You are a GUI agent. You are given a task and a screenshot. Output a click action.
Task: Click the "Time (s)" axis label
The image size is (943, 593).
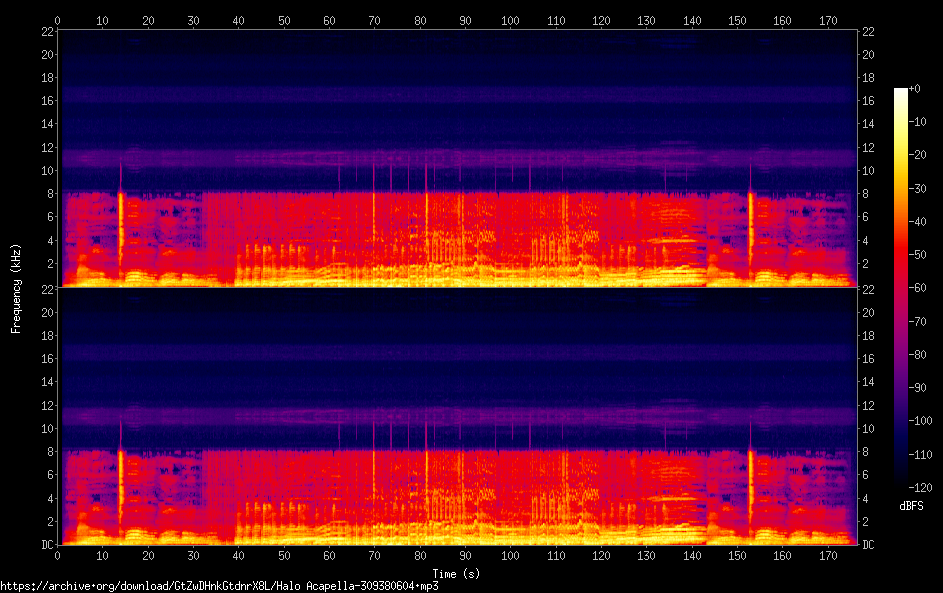pyautogui.click(x=456, y=573)
